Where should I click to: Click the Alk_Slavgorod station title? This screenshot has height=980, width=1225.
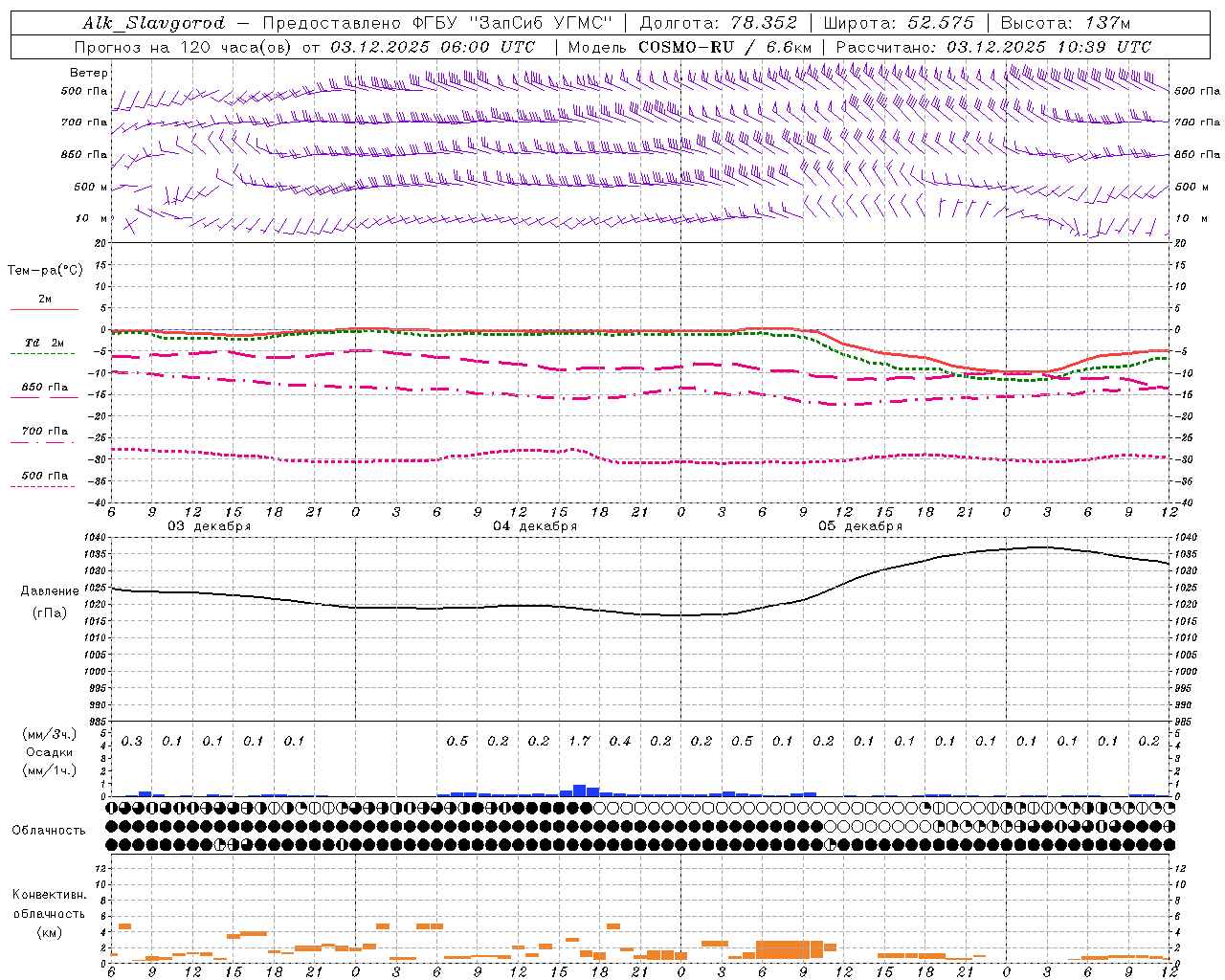point(153,23)
